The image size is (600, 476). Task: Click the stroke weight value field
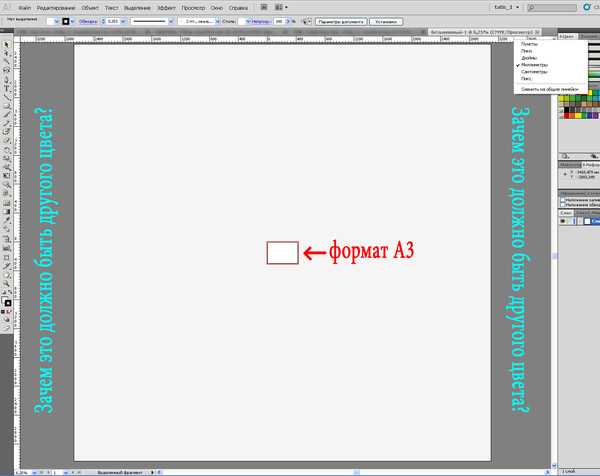tap(113, 21)
